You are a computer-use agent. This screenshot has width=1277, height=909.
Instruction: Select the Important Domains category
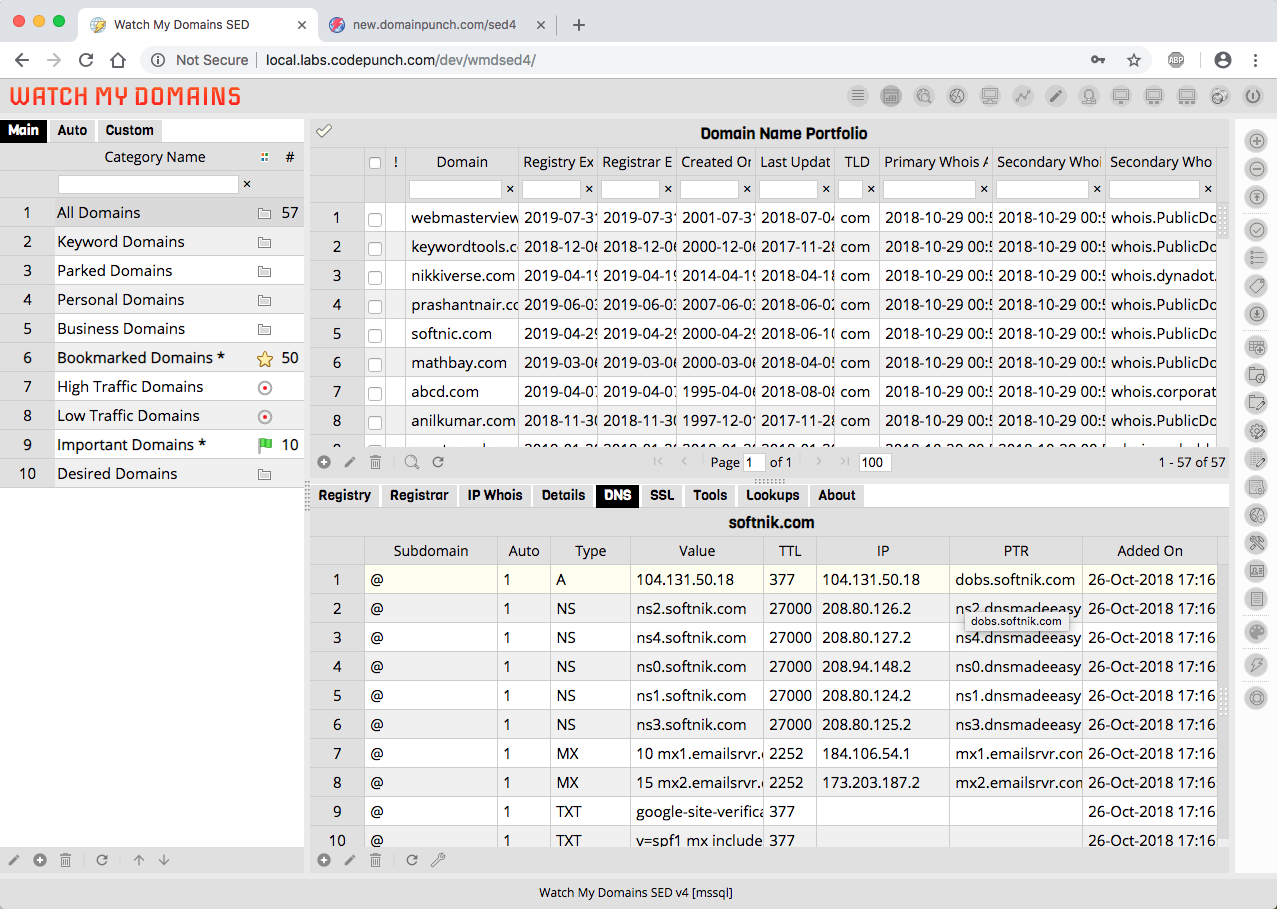pyautogui.click(x=152, y=445)
